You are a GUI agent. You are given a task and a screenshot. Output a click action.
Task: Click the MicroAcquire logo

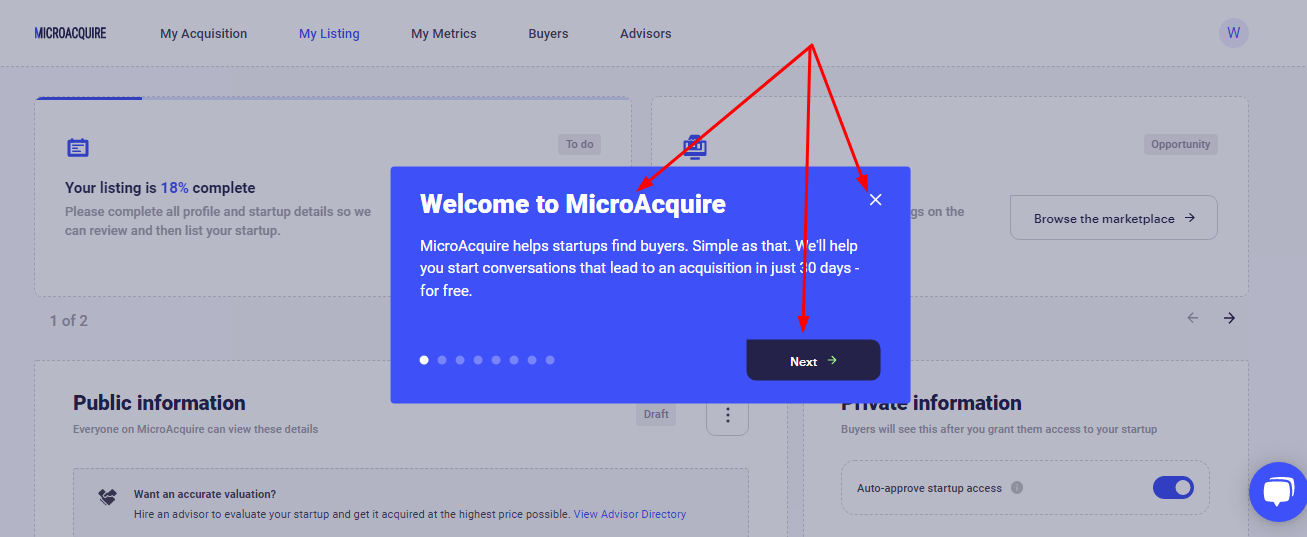pyautogui.click(x=70, y=33)
